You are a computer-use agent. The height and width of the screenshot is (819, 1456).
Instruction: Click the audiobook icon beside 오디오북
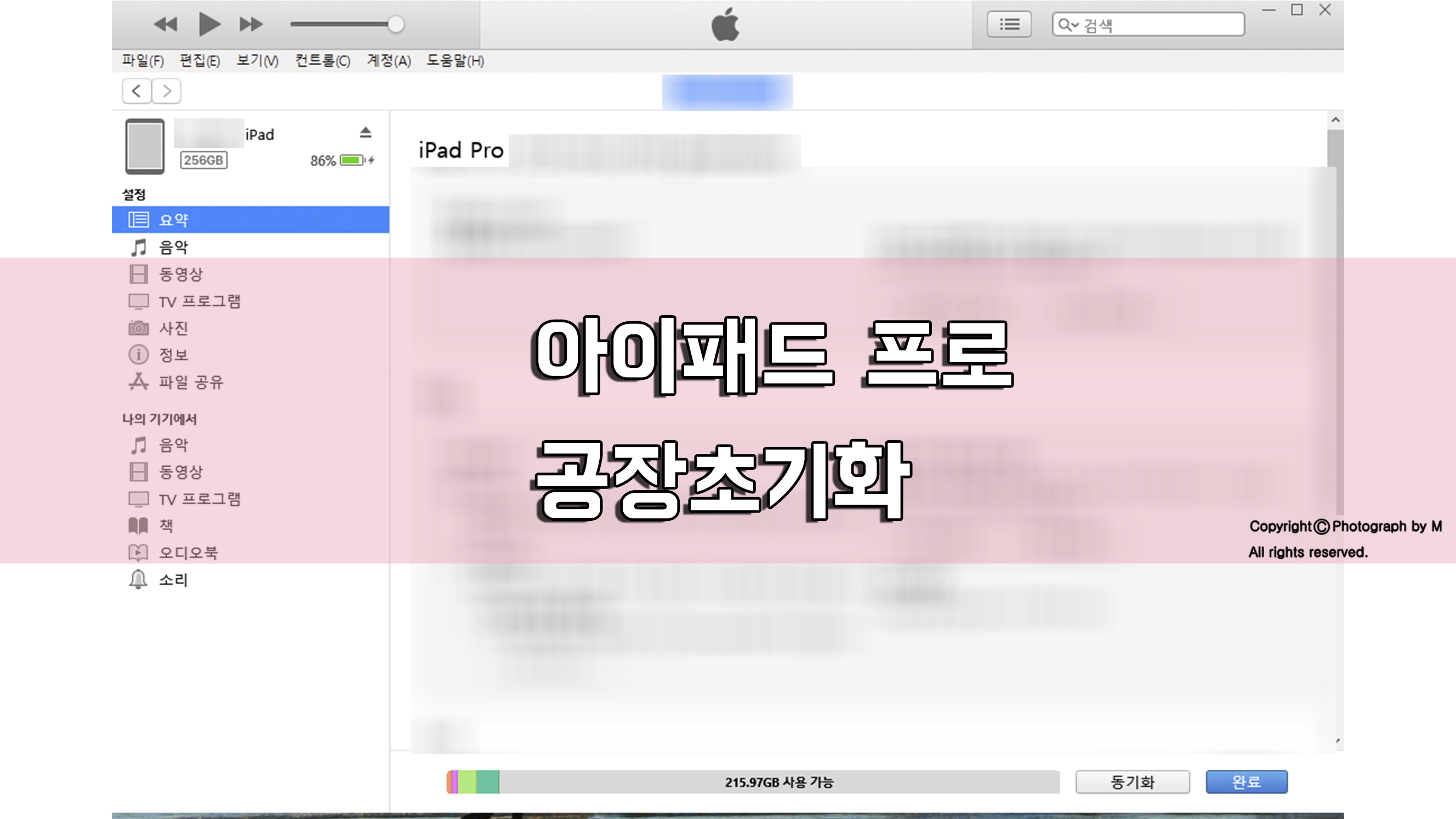[x=139, y=553]
